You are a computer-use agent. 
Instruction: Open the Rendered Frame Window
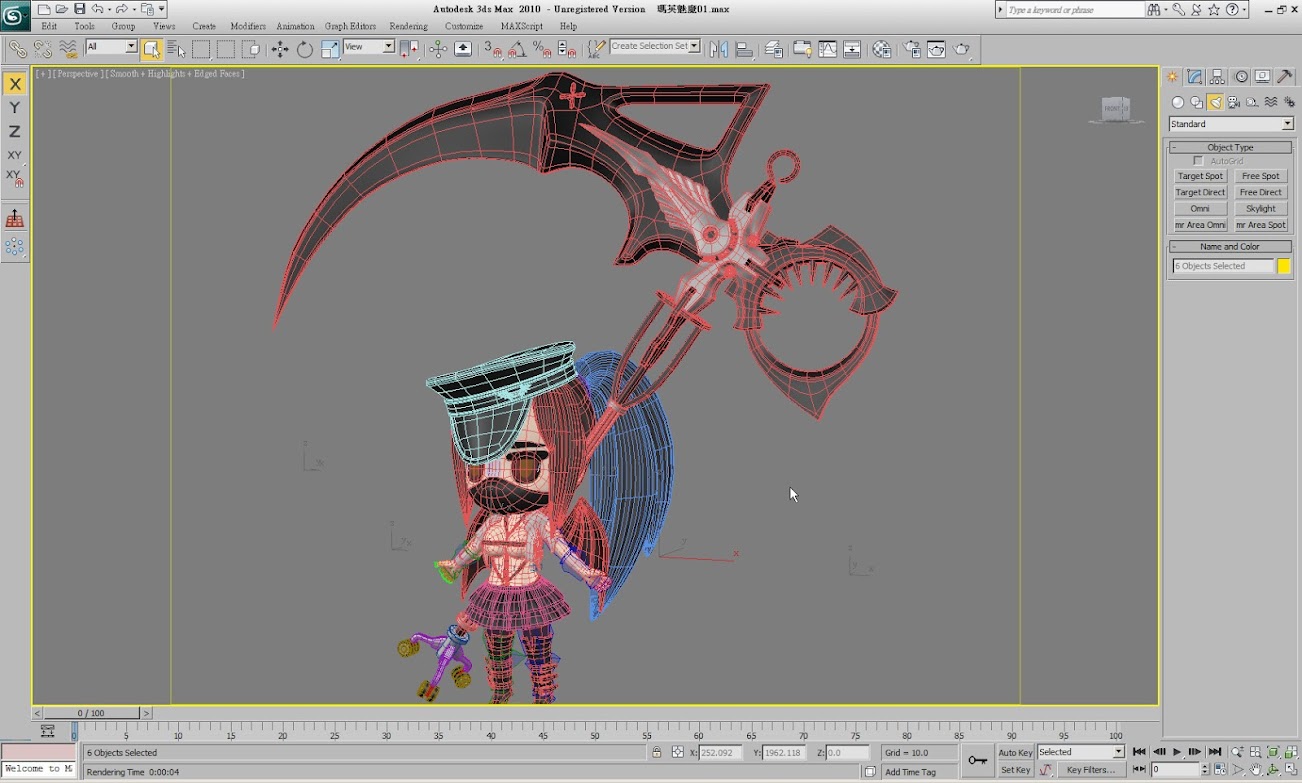click(937, 48)
